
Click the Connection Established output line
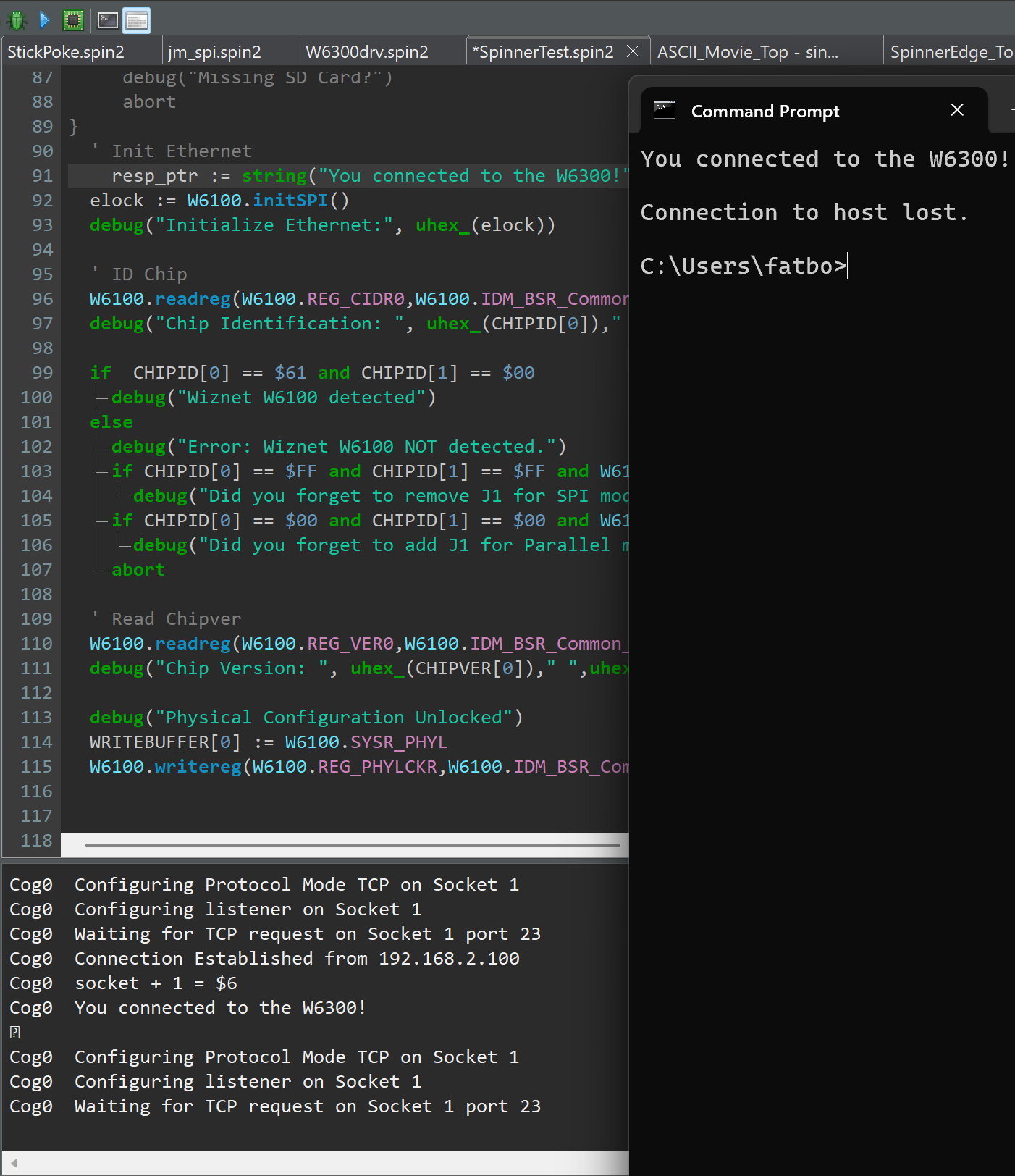[297, 959]
